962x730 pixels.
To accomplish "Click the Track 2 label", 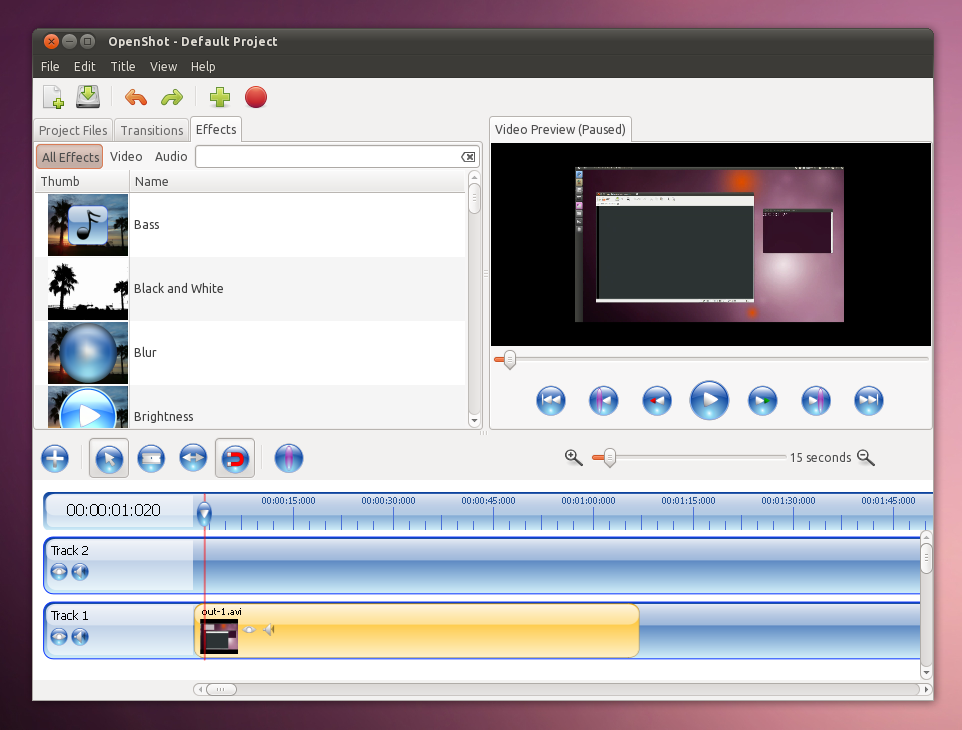I will [x=69, y=551].
